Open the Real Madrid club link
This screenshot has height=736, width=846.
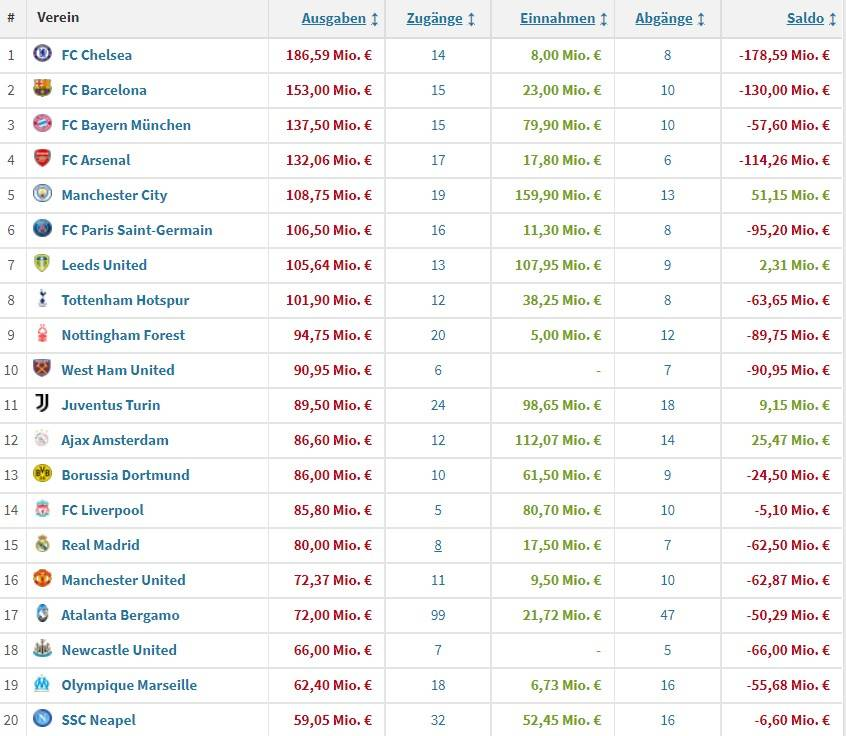(x=100, y=546)
